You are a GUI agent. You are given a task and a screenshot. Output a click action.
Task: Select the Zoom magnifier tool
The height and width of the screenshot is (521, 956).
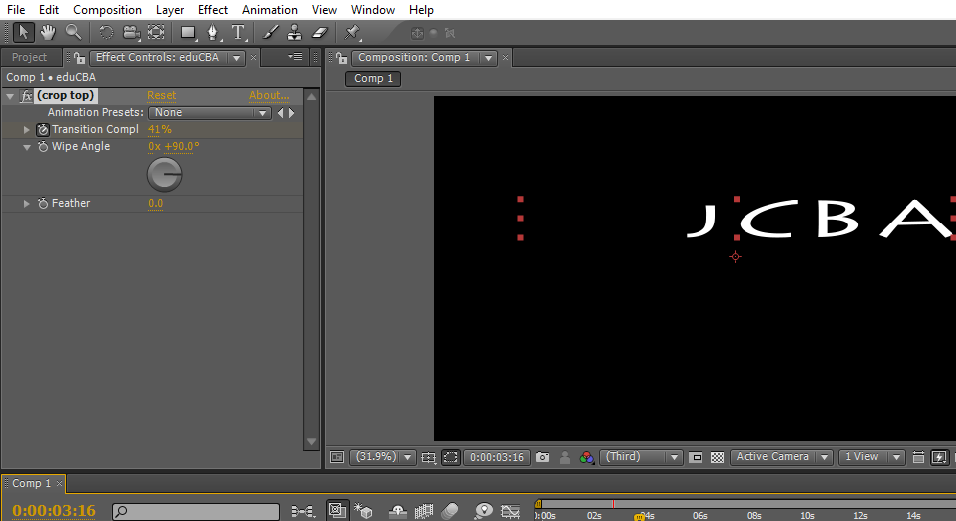tap(73, 32)
